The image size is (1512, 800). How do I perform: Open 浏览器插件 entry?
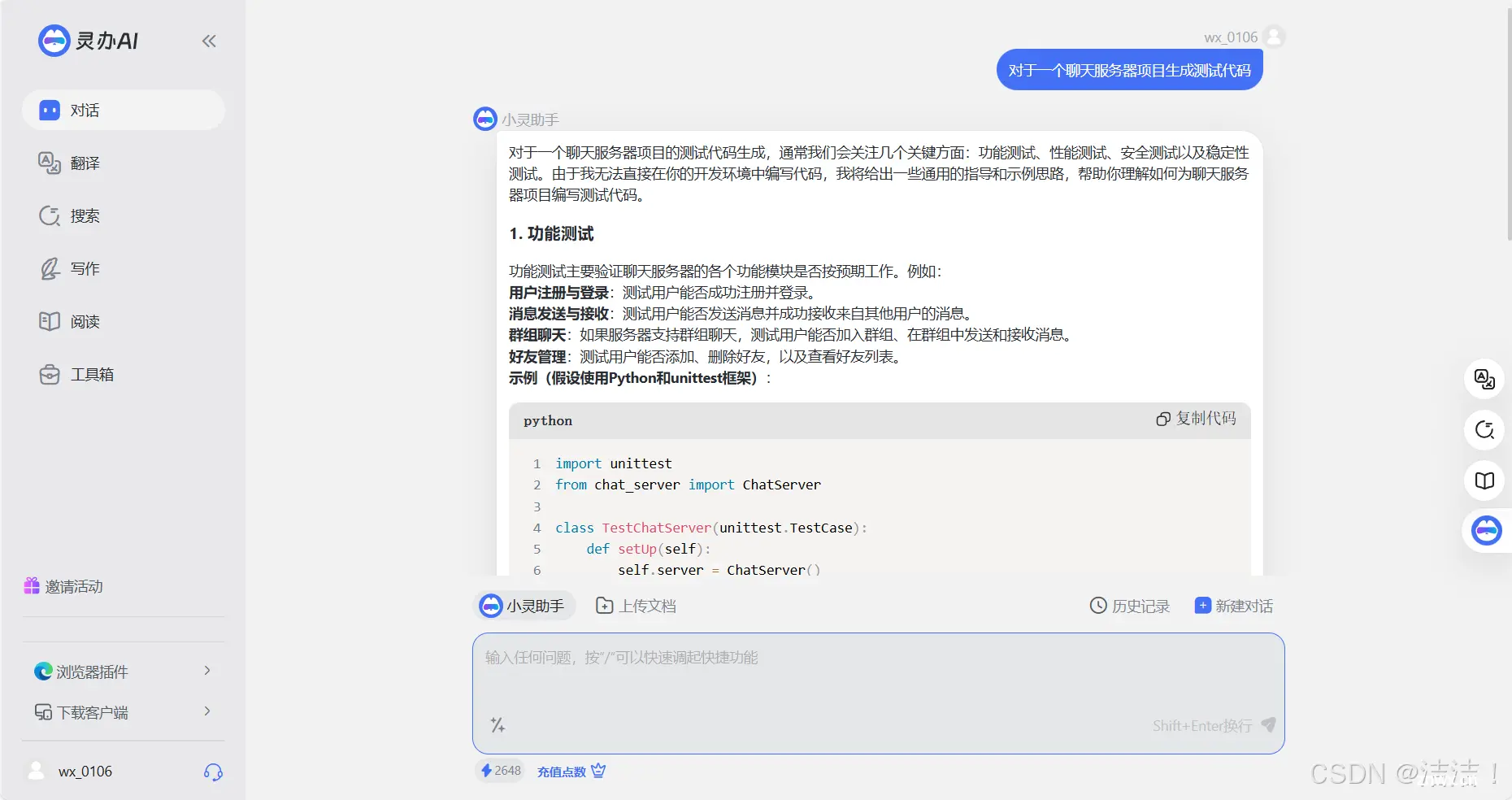coord(124,671)
